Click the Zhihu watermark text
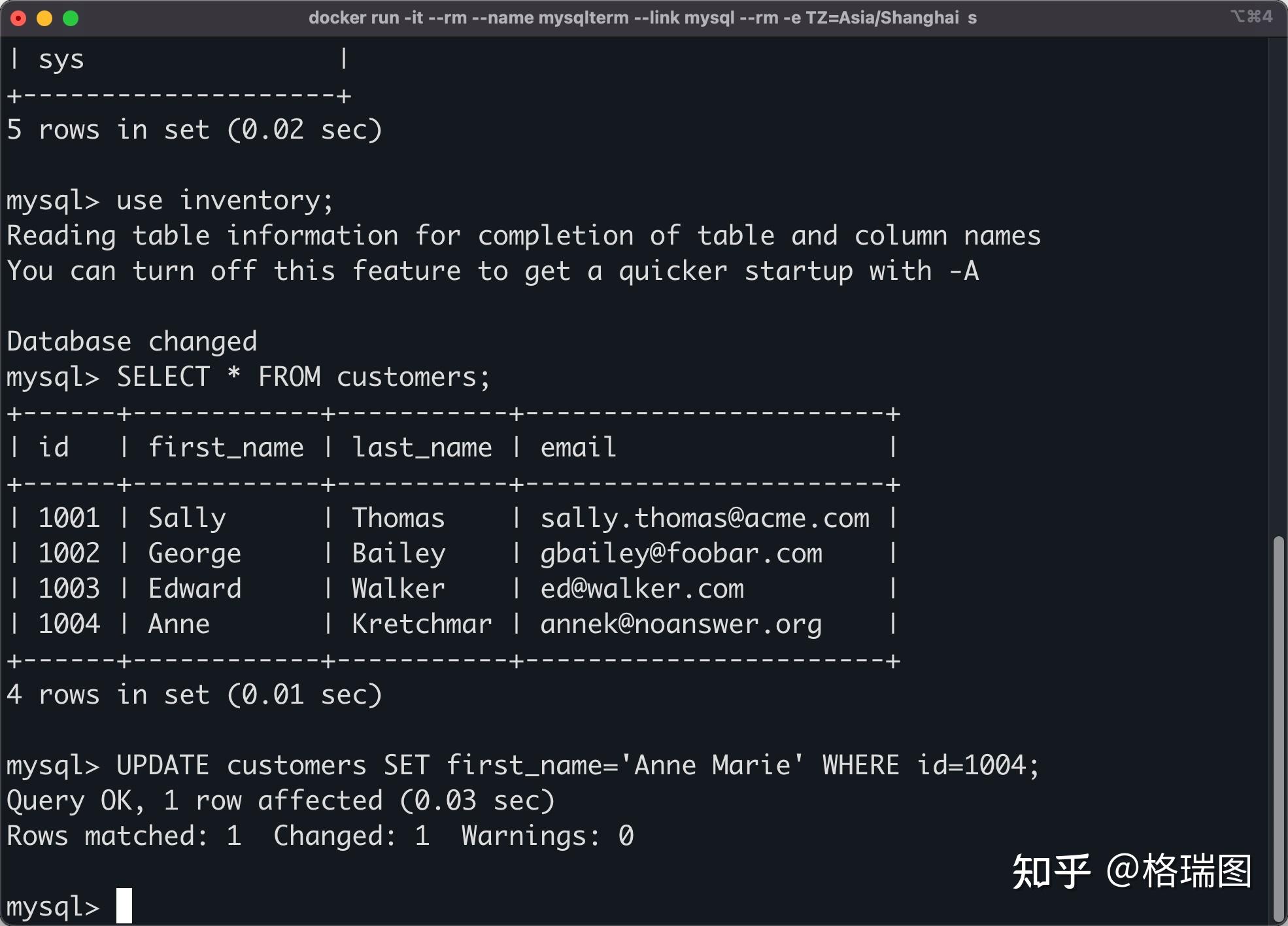 pos(1132,872)
